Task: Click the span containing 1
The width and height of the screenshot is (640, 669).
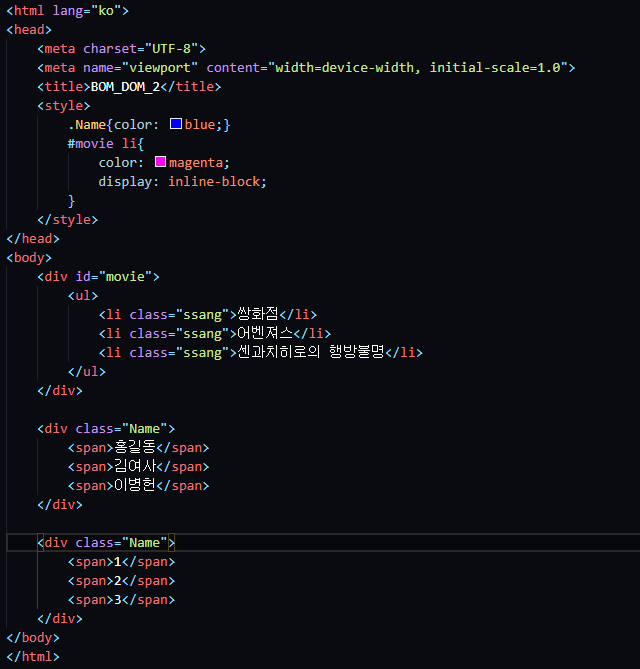Action: click(x=122, y=561)
